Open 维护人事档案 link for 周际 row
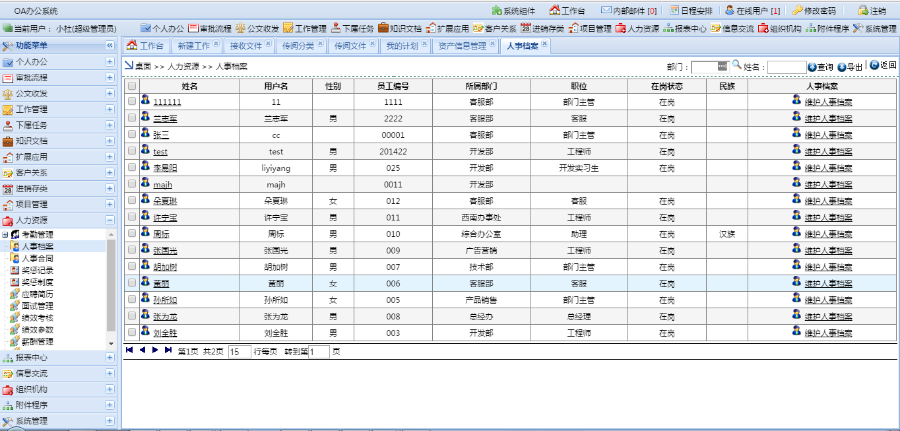 [828, 234]
